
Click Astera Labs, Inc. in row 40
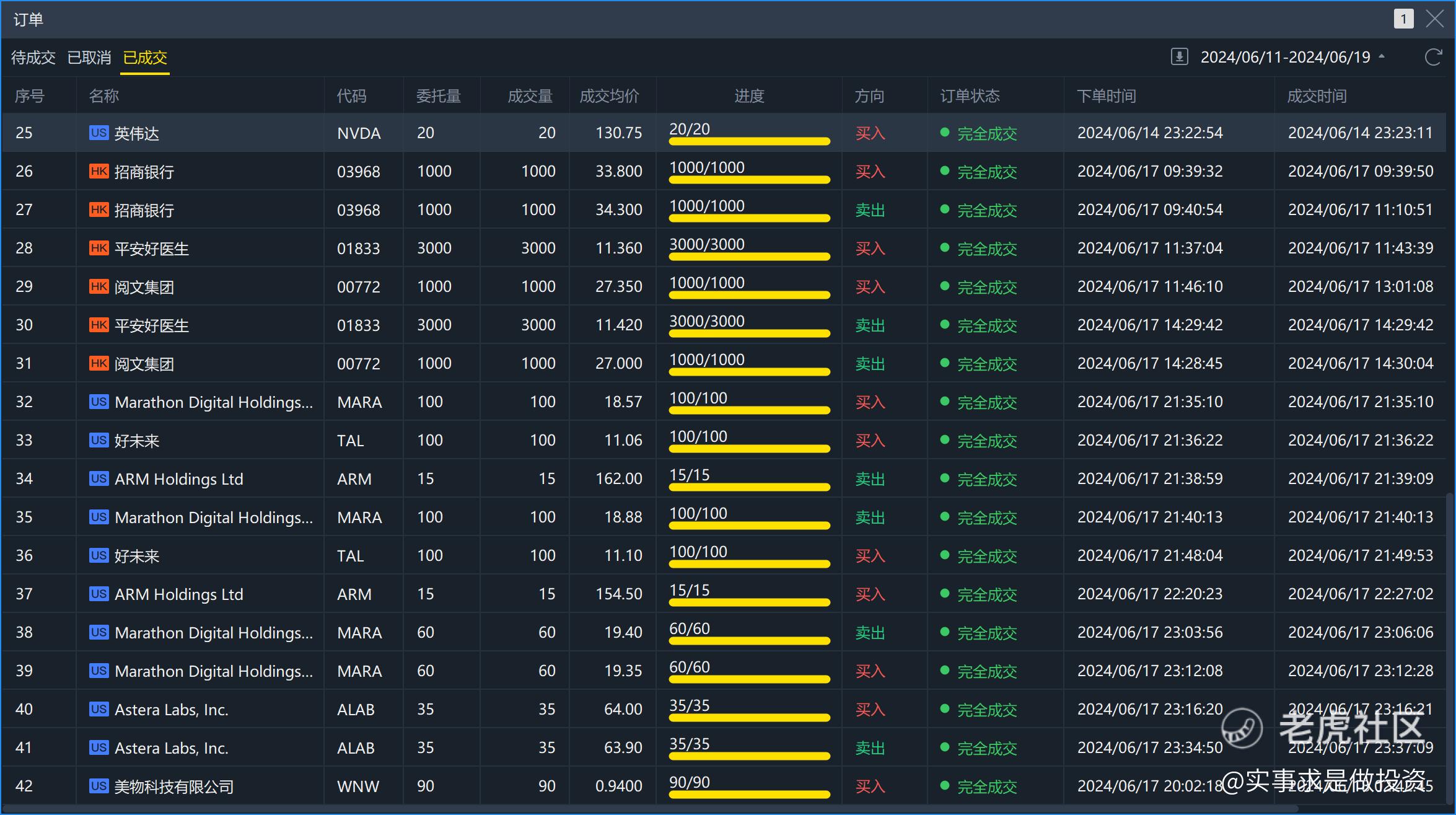click(x=172, y=710)
